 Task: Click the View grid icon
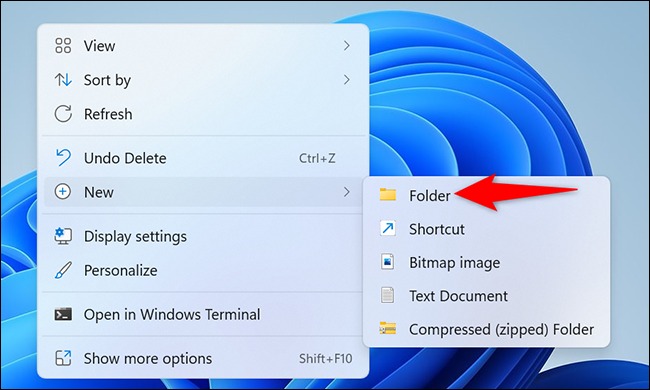pyautogui.click(x=63, y=46)
